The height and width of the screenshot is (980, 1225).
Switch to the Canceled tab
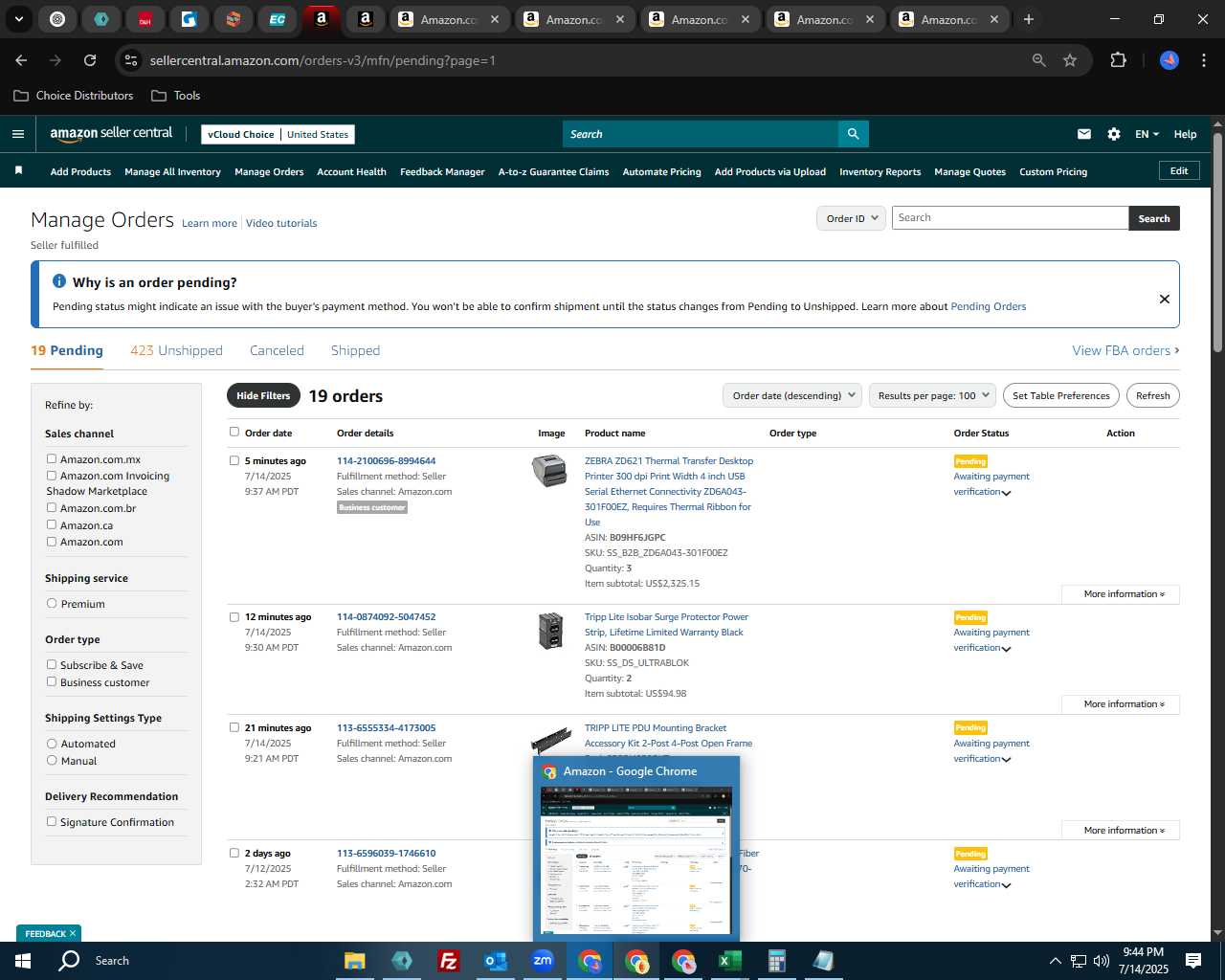click(x=277, y=350)
